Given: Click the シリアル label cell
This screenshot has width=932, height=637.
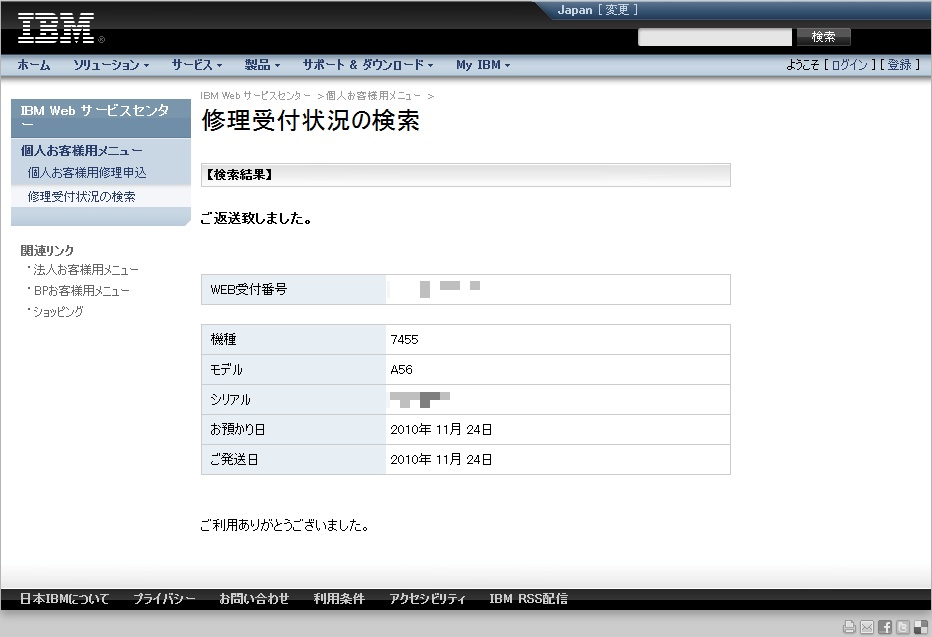Looking at the screenshot, I should (294, 399).
